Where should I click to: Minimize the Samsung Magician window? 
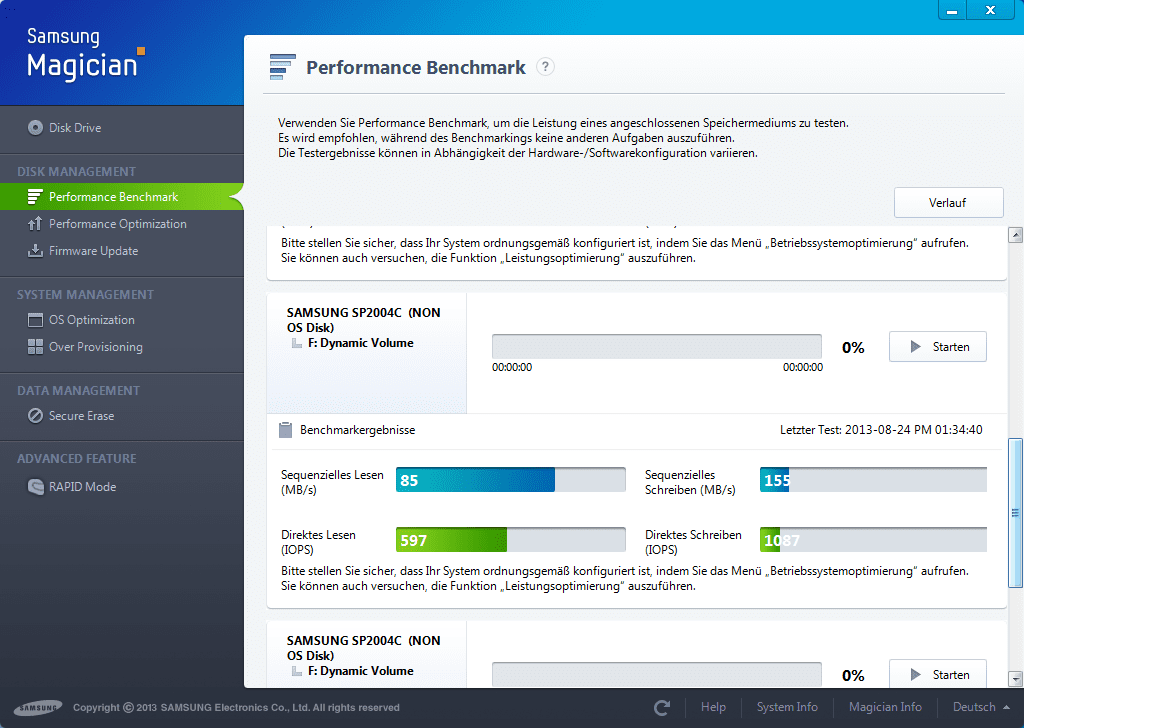[951, 10]
